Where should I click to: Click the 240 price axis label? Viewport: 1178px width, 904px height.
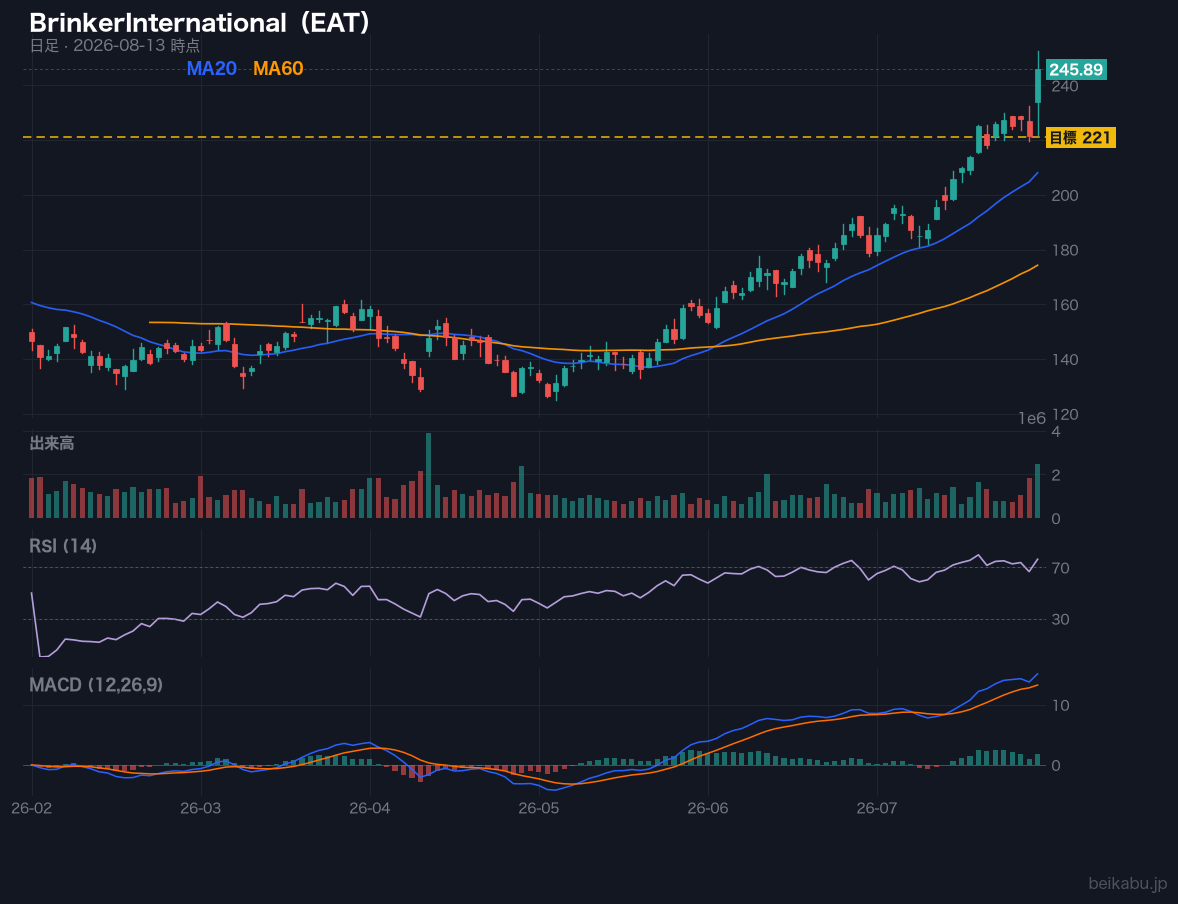pyautogui.click(x=1065, y=86)
